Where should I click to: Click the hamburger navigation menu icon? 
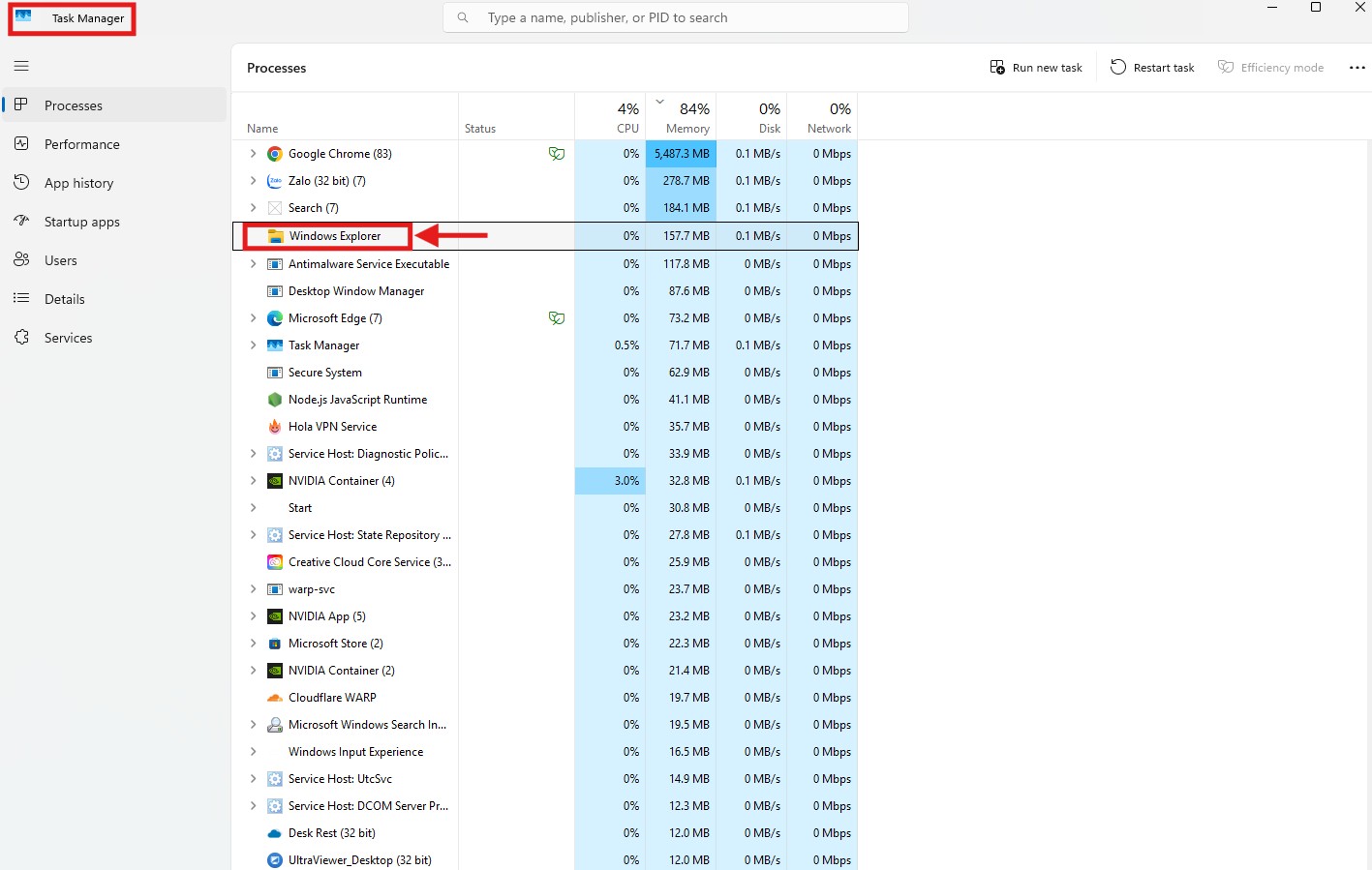(21, 66)
